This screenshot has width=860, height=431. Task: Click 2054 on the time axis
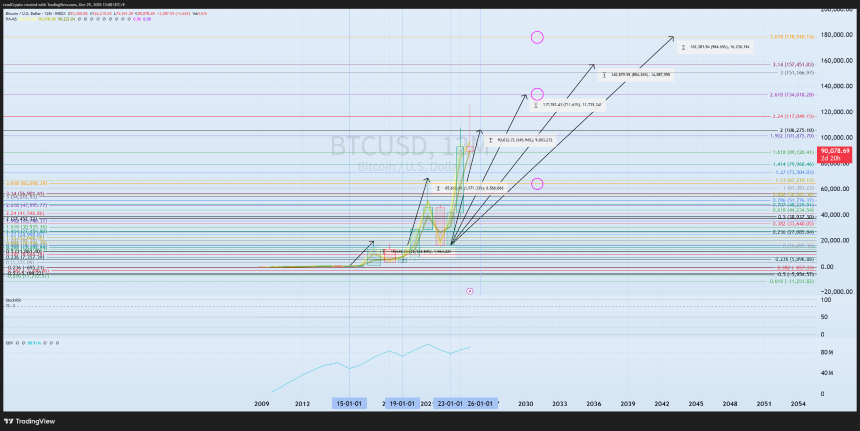point(798,404)
